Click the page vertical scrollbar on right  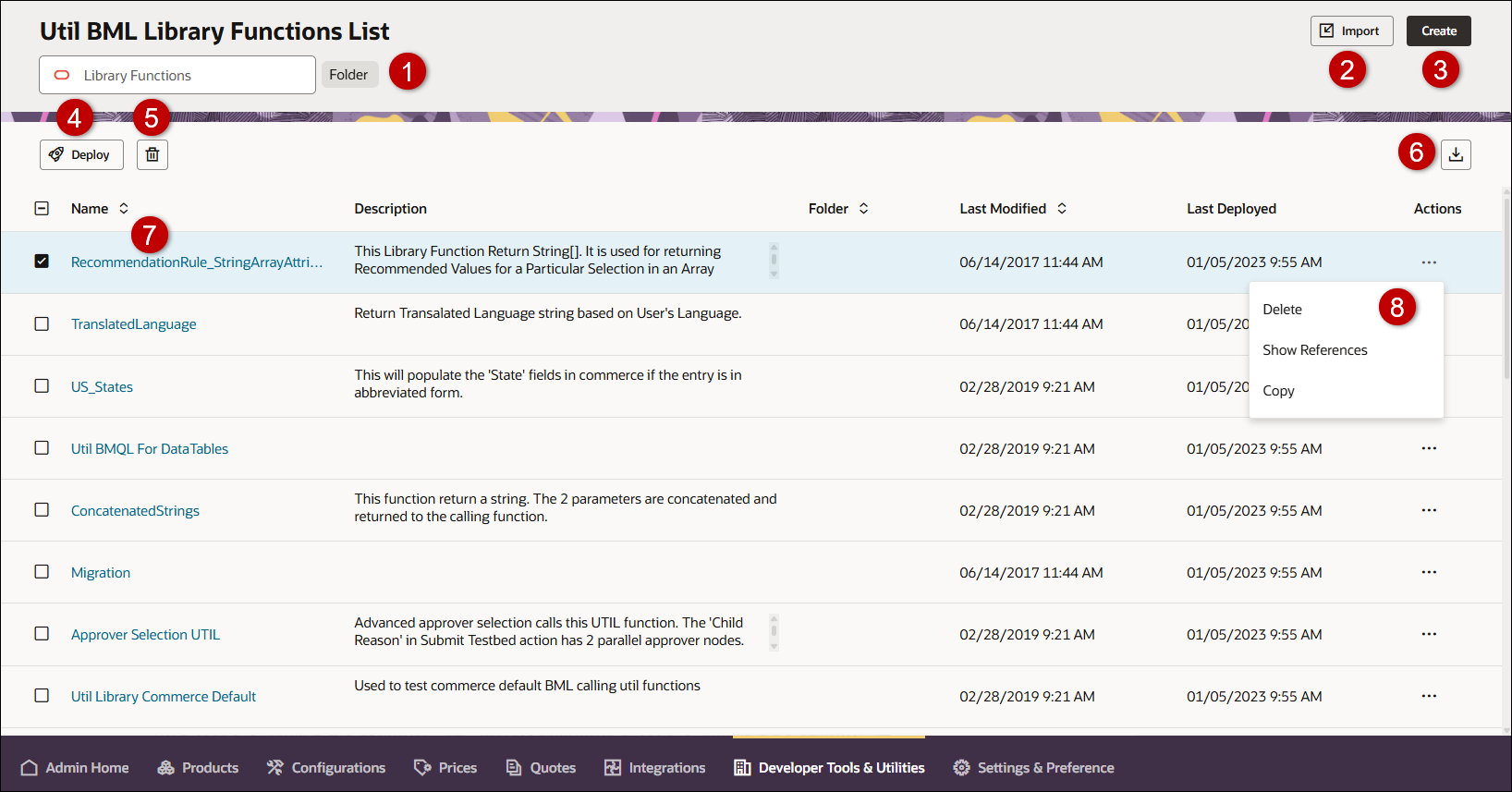pyautogui.click(x=1506, y=286)
